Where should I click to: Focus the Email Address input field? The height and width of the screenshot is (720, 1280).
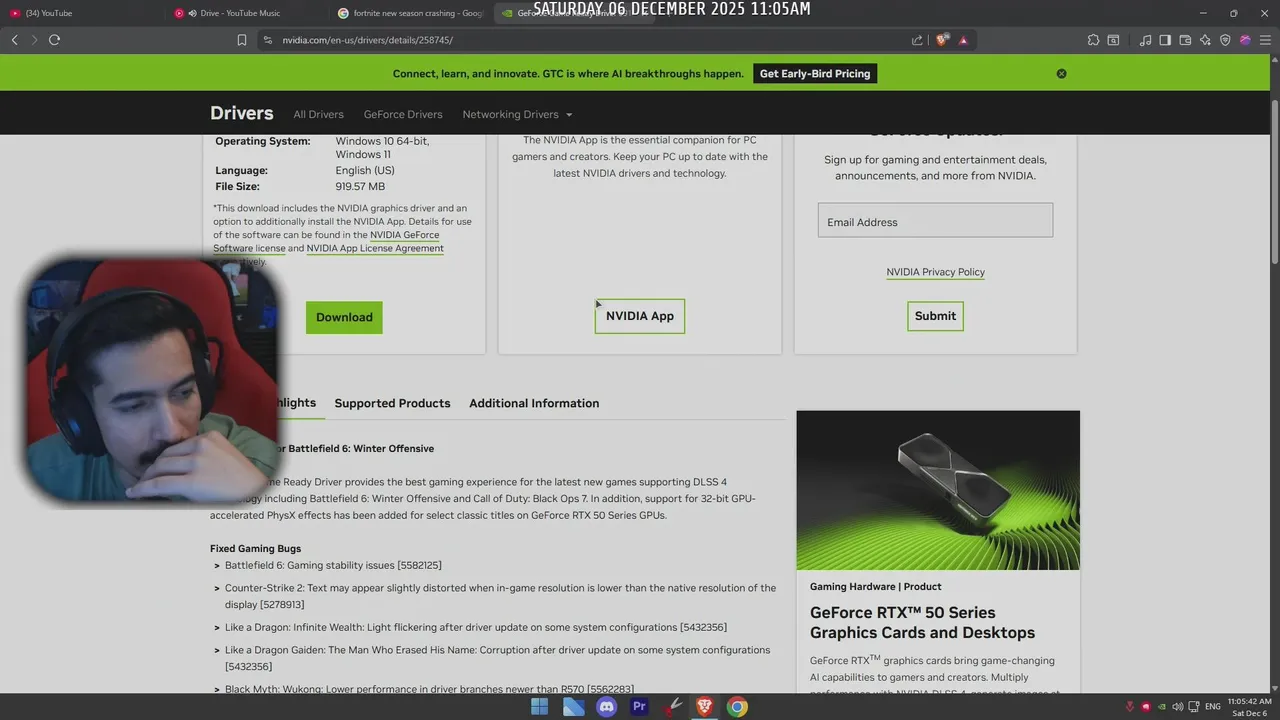(x=935, y=220)
